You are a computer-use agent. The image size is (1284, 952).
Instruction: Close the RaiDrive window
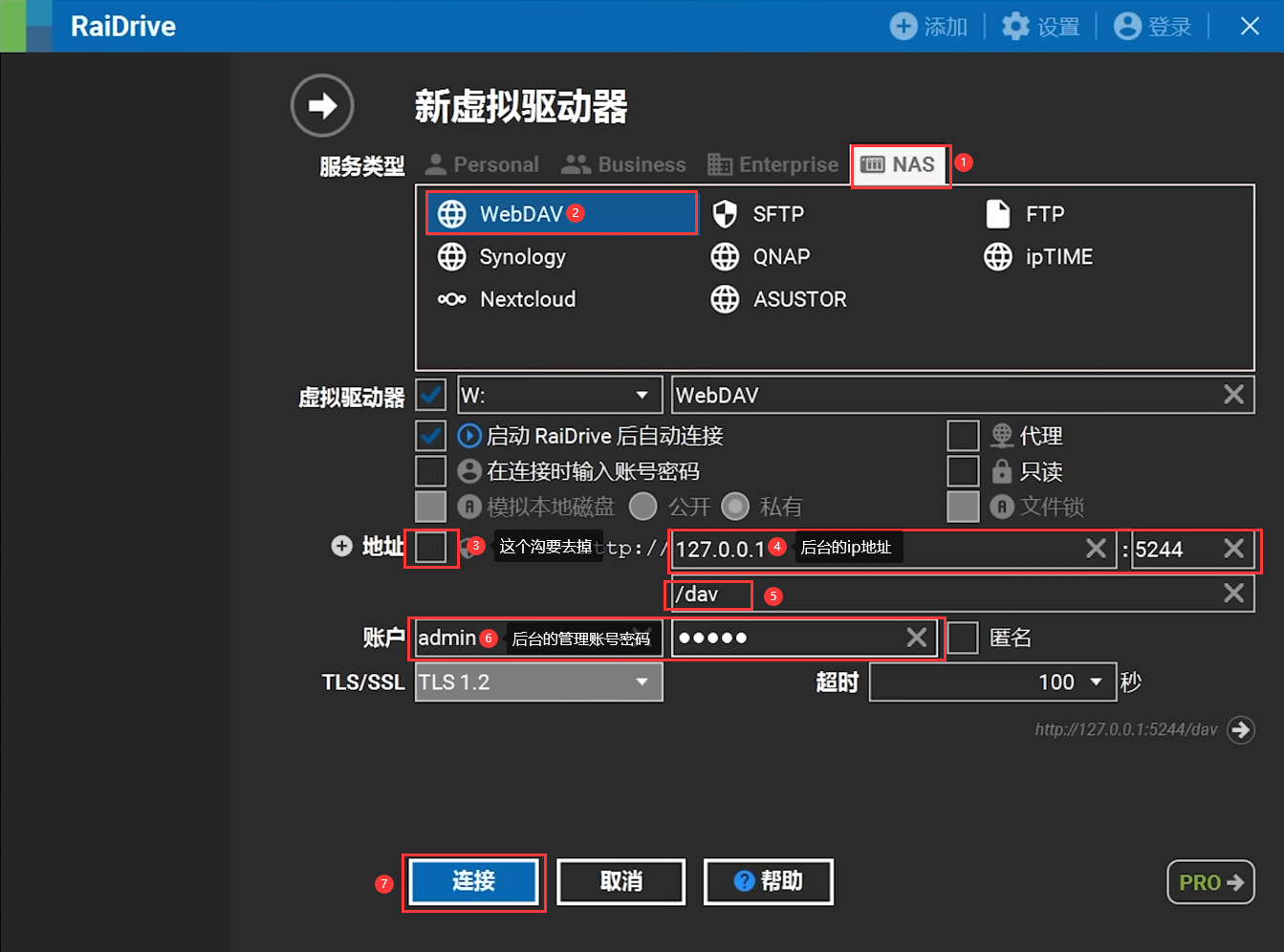1250,26
